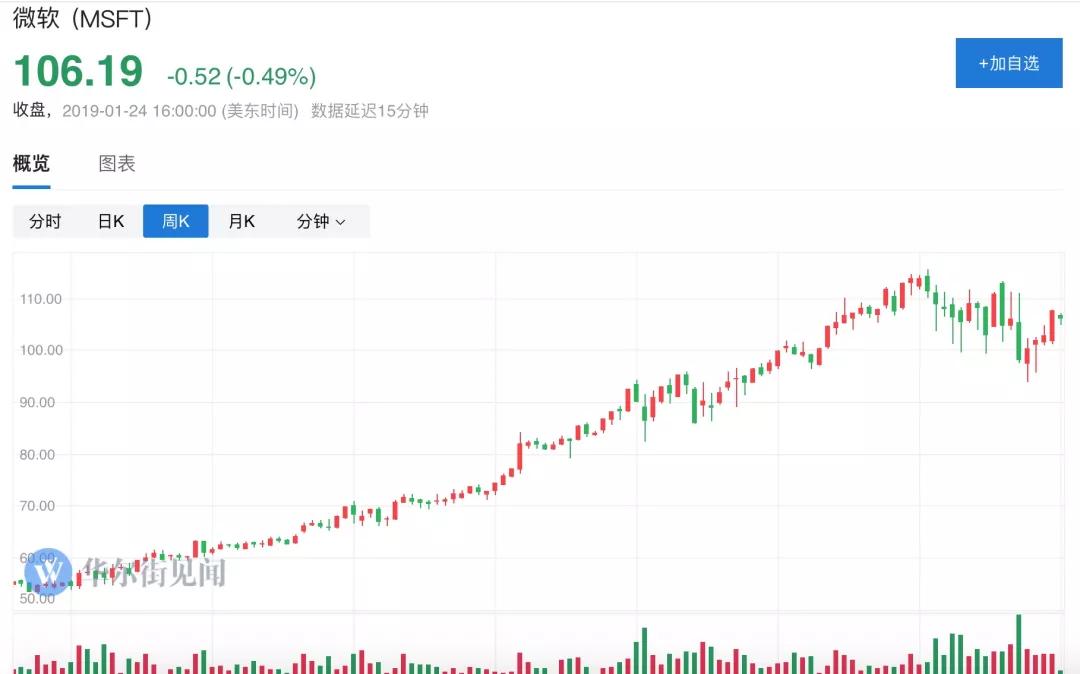Click the 110.00 price axis label
This screenshot has width=1080, height=674.
40,298
